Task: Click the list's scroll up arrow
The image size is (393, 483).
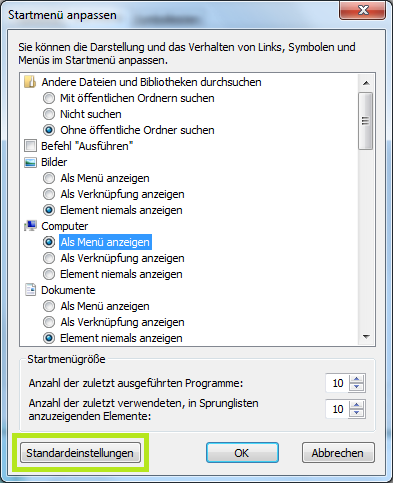Action: click(366, 83)
